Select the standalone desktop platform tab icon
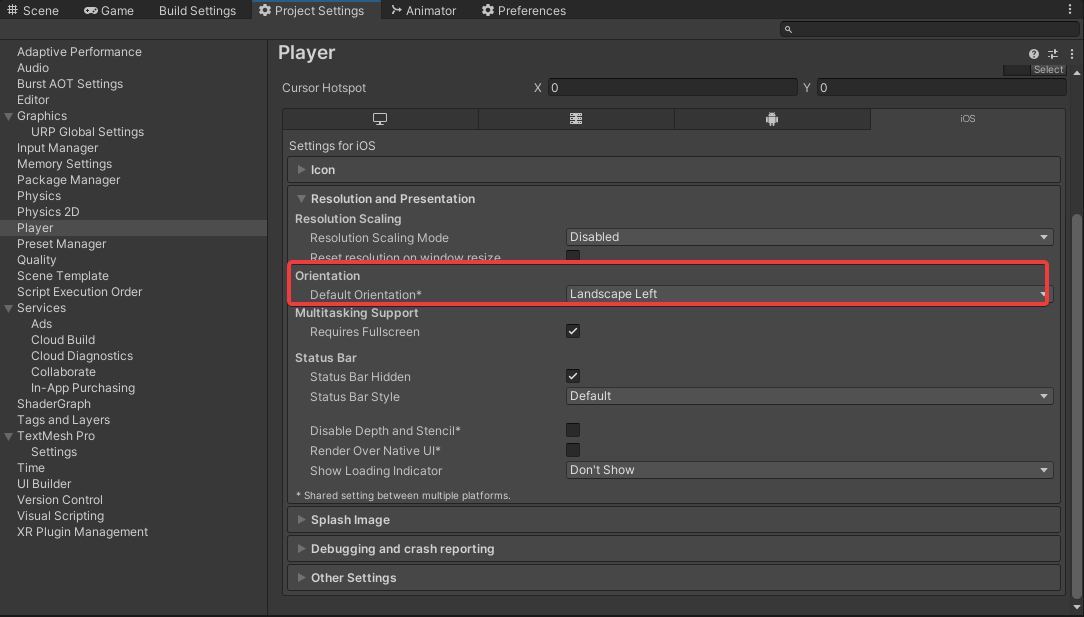Image resolution: width=1084 pixels, height=617 pixels. [380, 119]
